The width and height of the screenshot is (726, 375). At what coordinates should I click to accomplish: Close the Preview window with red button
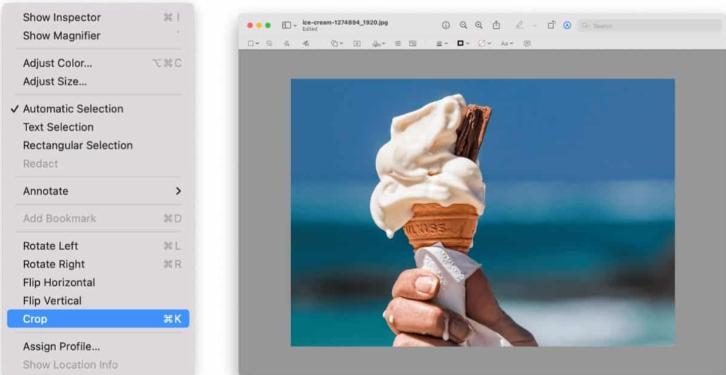coord(250,25)
